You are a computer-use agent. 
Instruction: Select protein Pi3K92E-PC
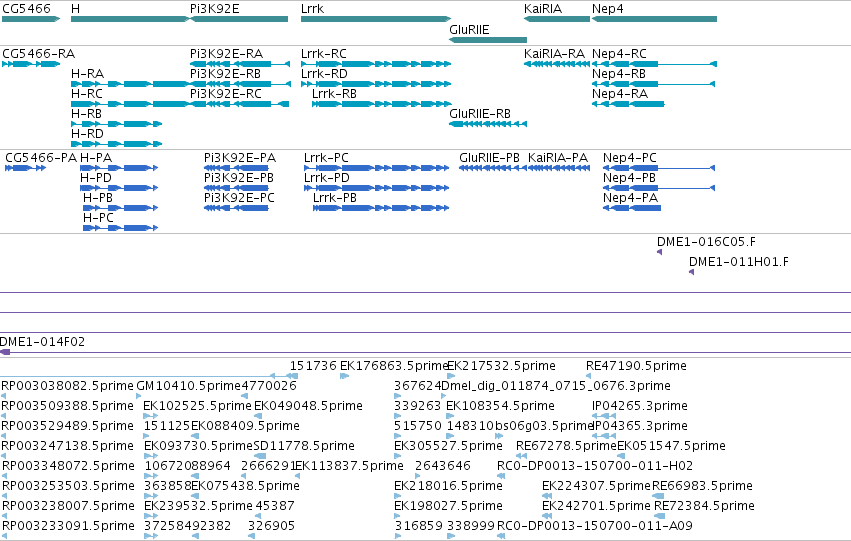click(x=236, y=208)
